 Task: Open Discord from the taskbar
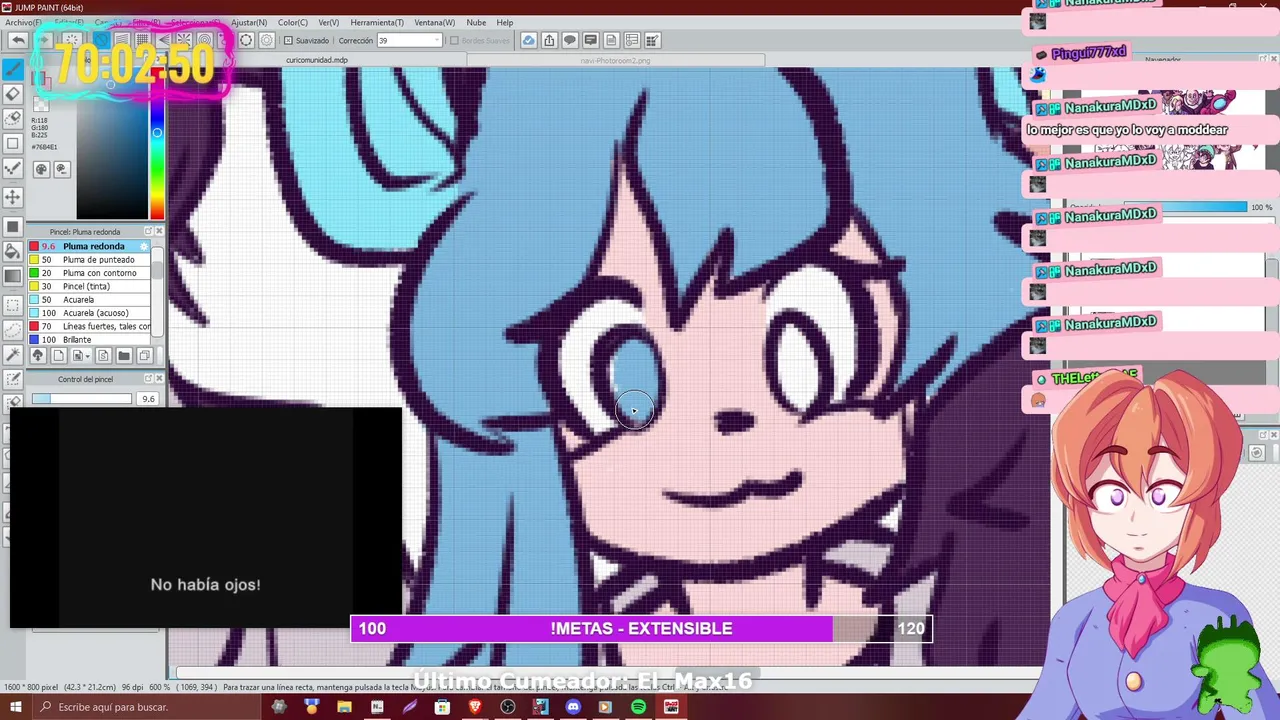point(573,707)
